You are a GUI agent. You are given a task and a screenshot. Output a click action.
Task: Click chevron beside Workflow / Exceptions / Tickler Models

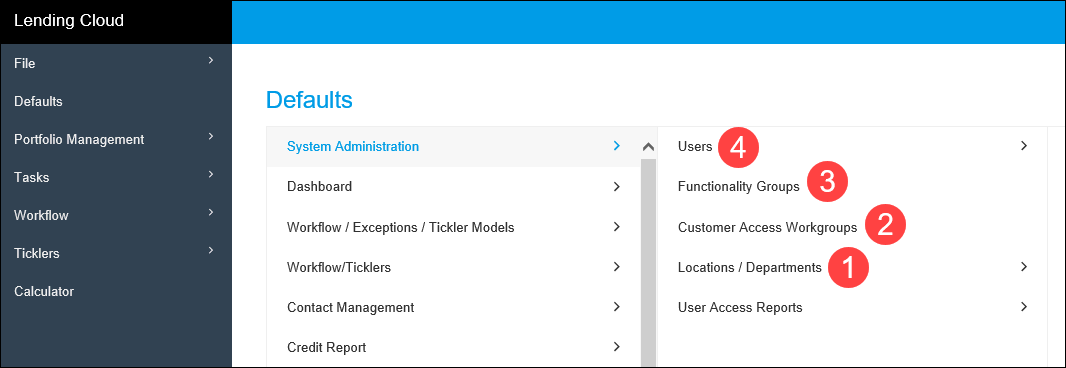click(x=617, y=227)
